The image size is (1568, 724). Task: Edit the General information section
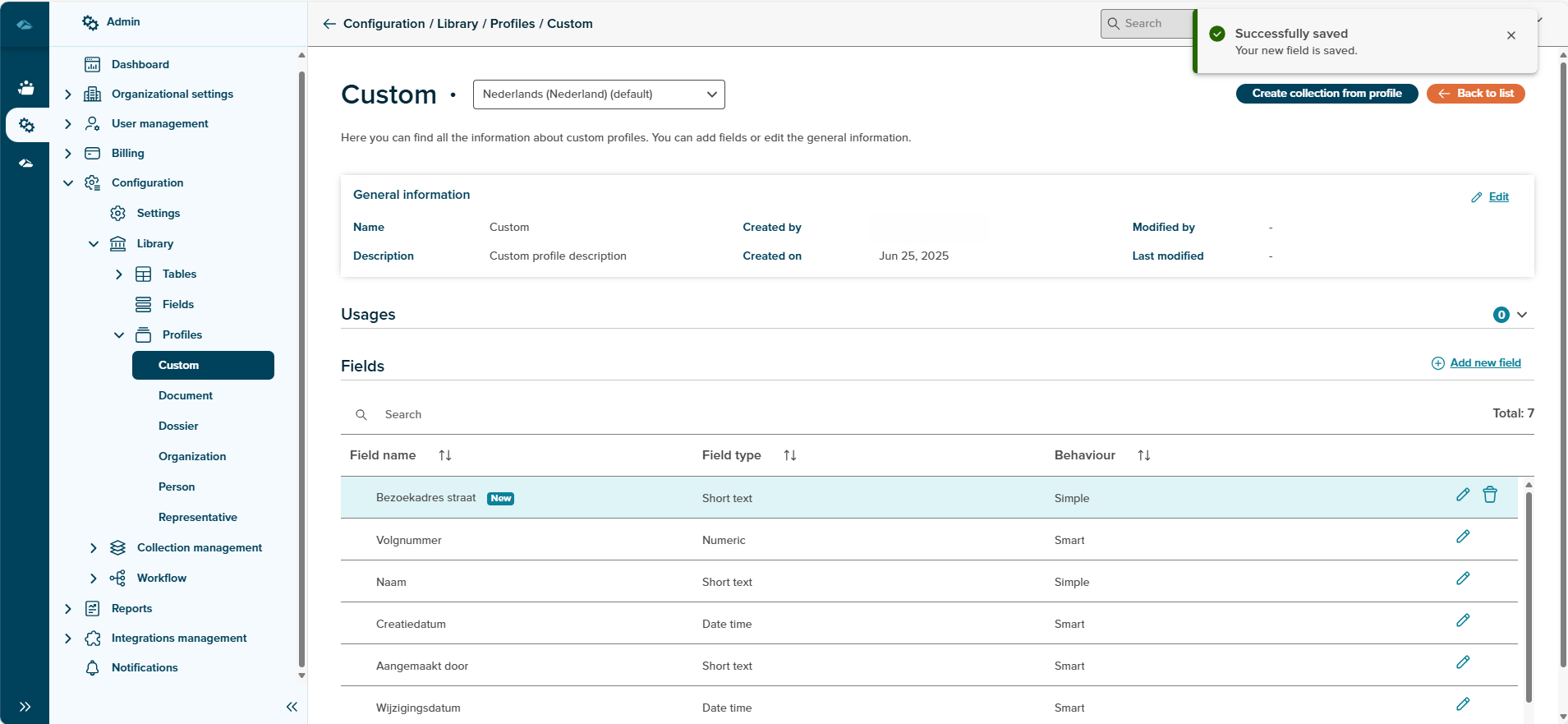1497,197
